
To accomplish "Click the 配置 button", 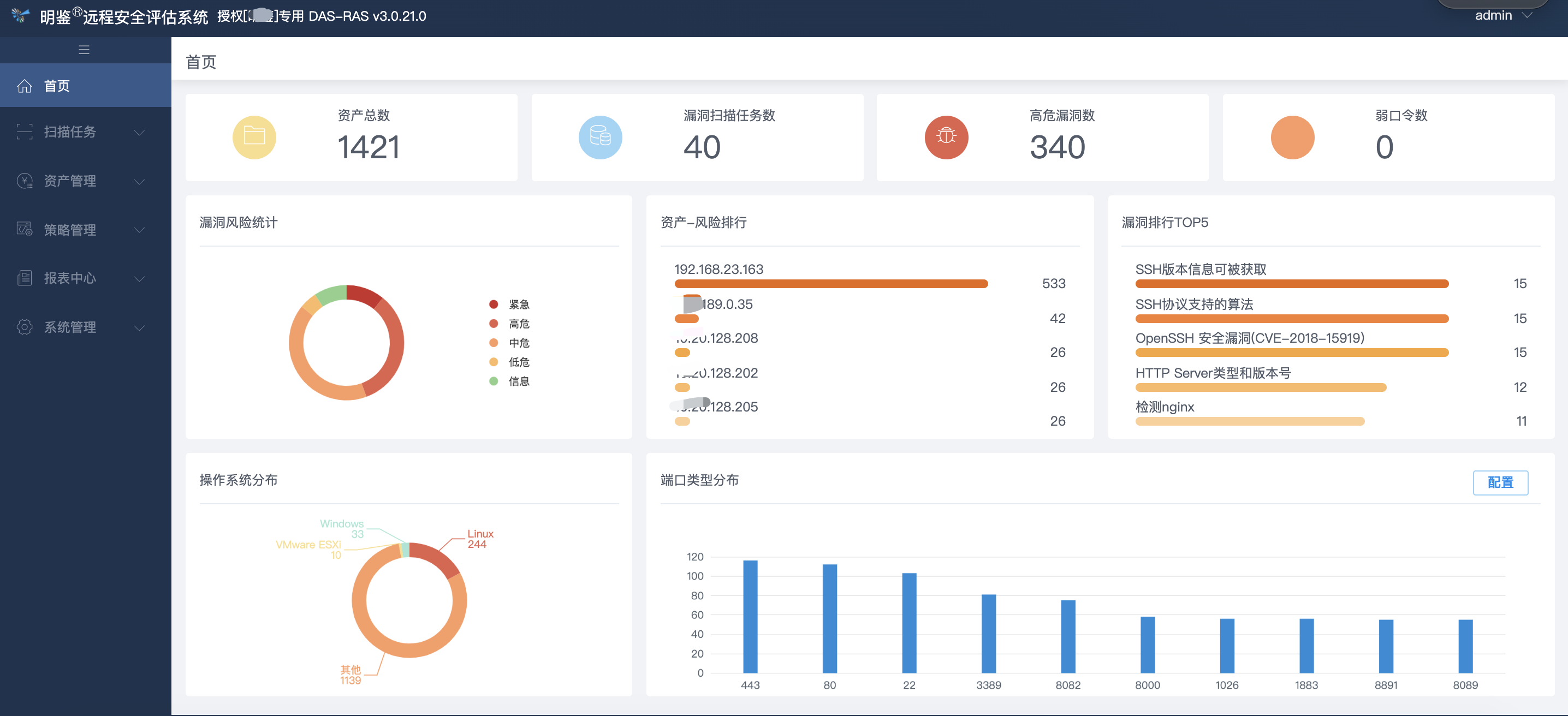I will pyautogui.click(x=1500, y=482).
